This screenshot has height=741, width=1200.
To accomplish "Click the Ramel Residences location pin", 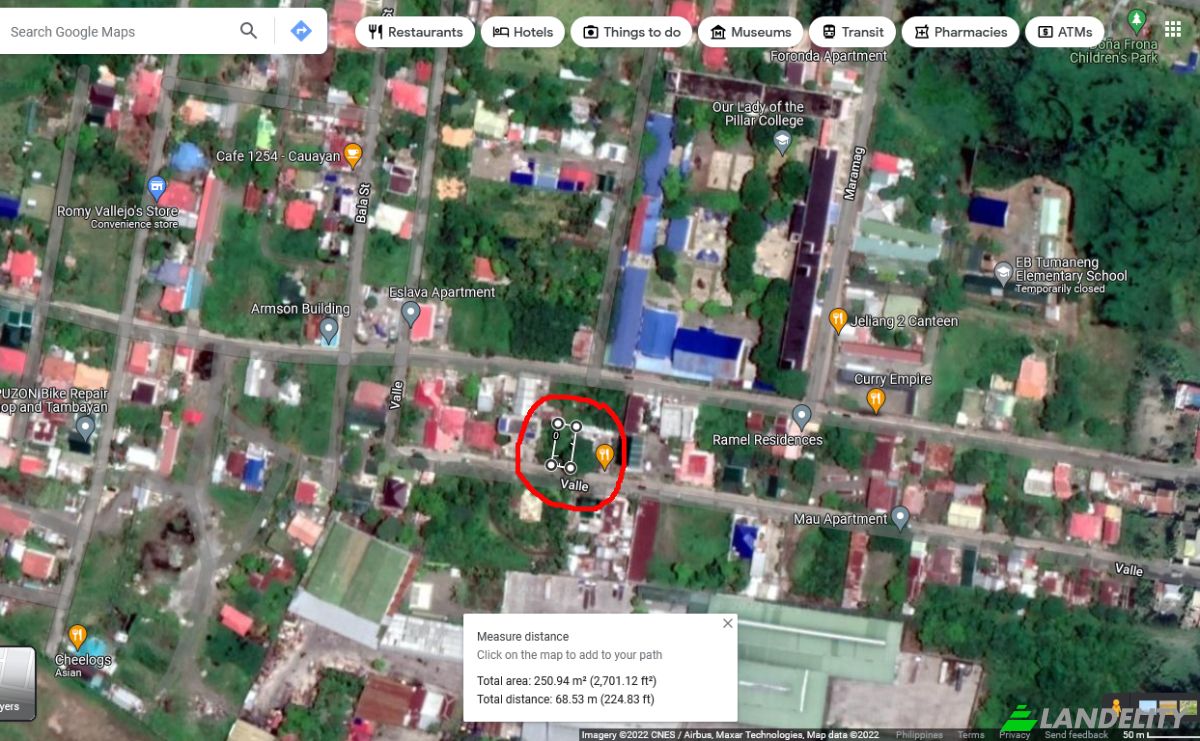I will pos(801,416).
